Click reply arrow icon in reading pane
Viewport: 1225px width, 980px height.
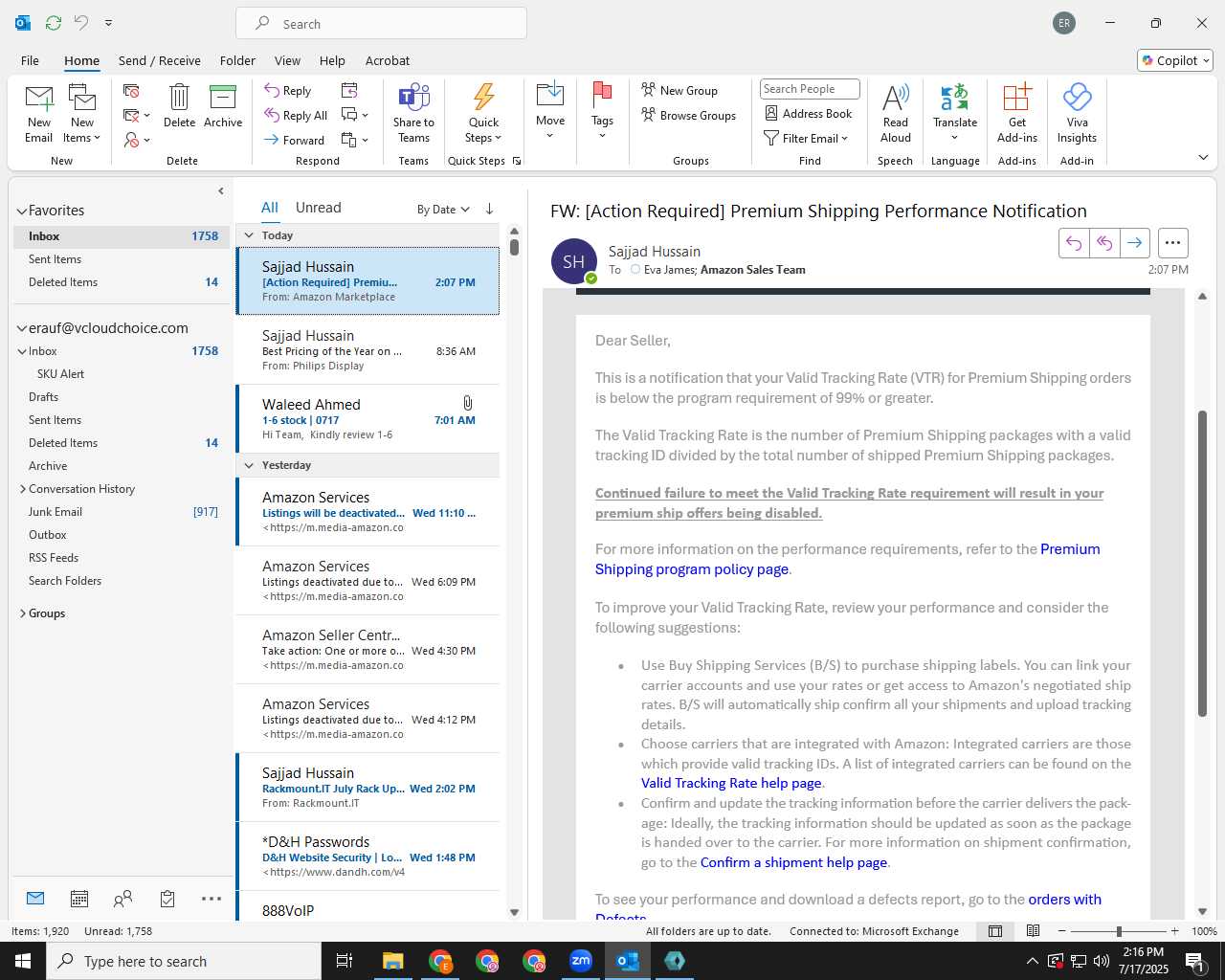1074,243
